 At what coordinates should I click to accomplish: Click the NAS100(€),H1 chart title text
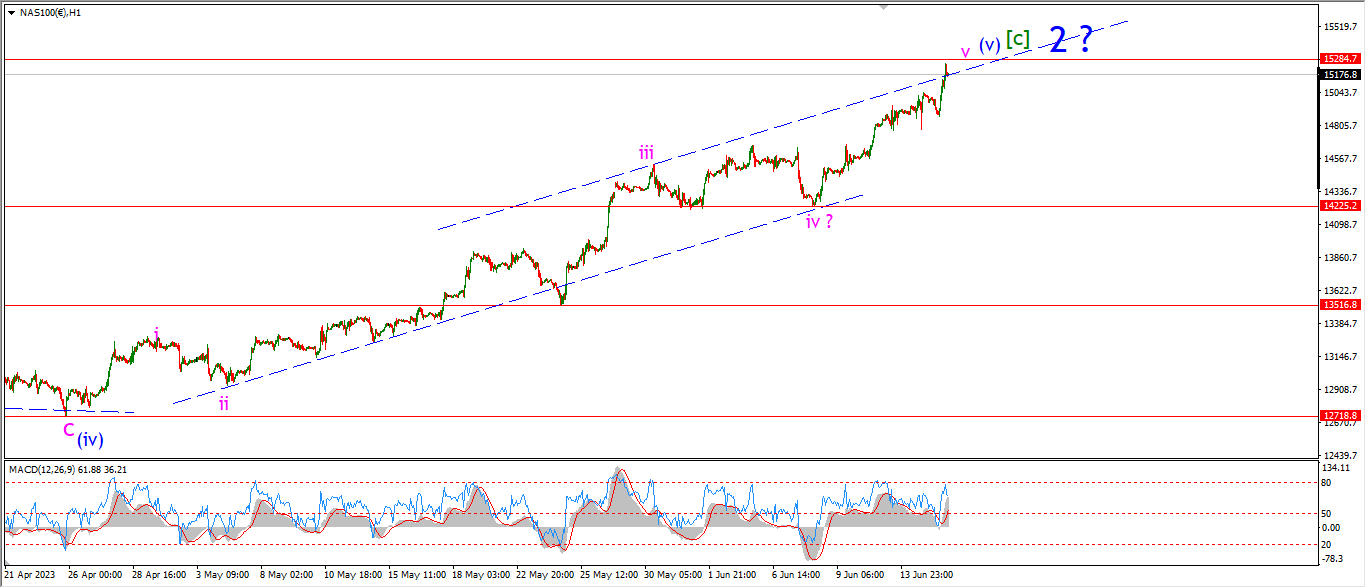pos(49,12)
